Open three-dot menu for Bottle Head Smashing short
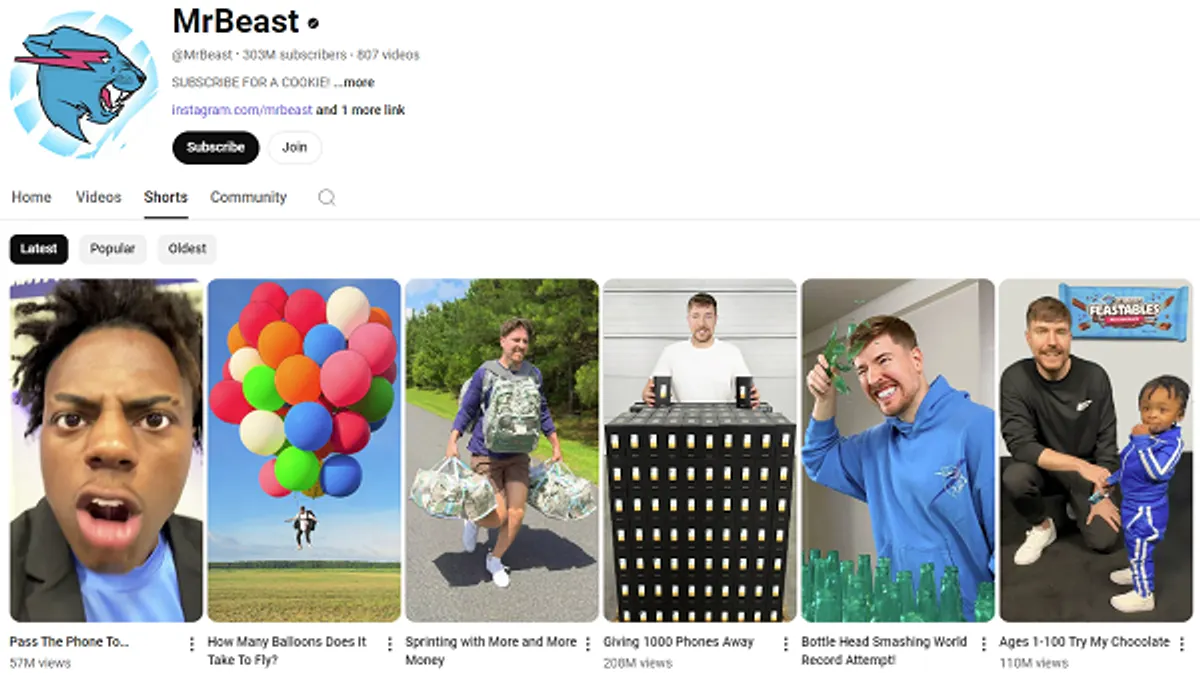1200x675 pixels. pyautogui.click(x=984, y=644)
